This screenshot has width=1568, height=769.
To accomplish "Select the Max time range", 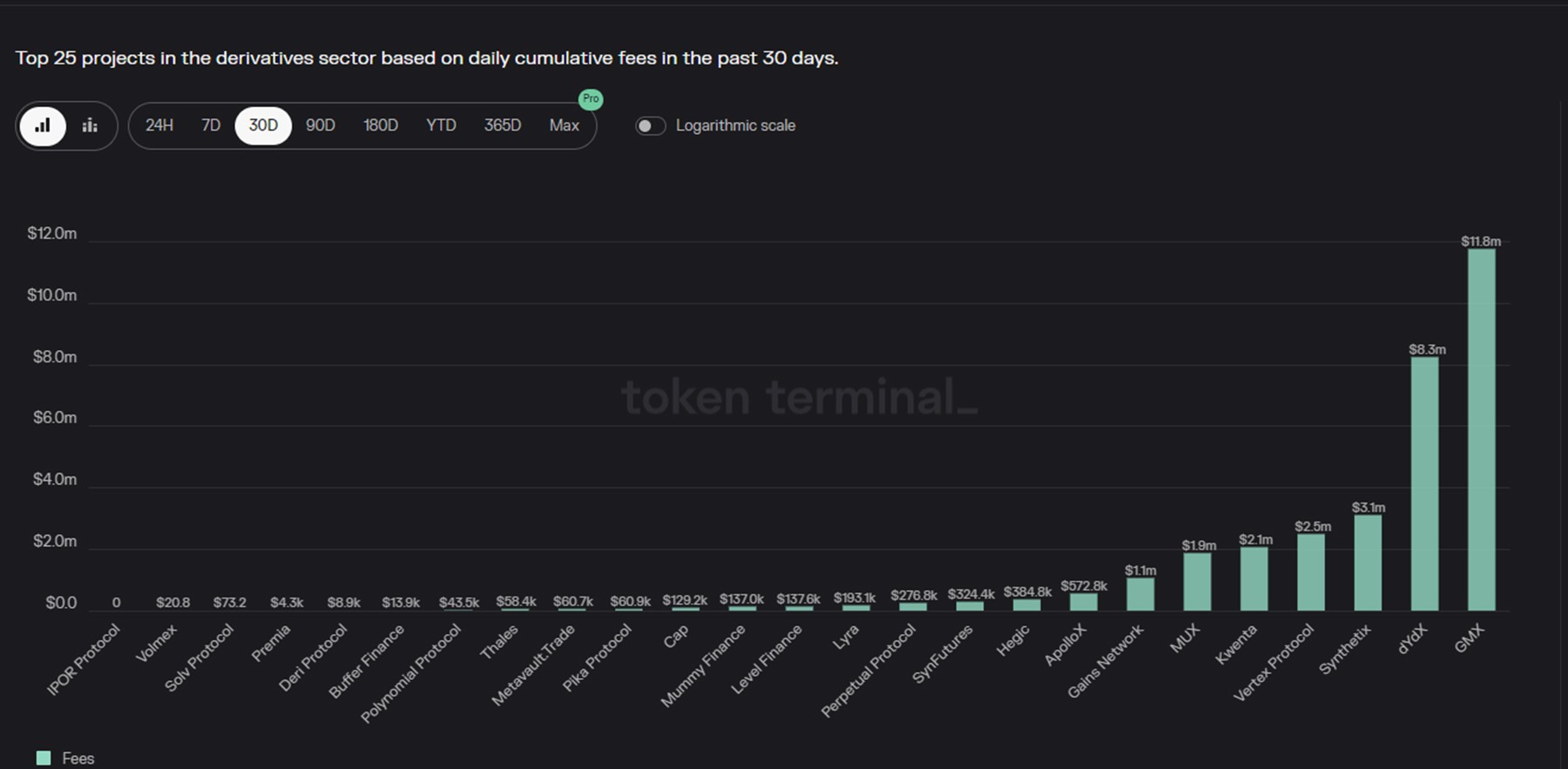I will [564, 125].
